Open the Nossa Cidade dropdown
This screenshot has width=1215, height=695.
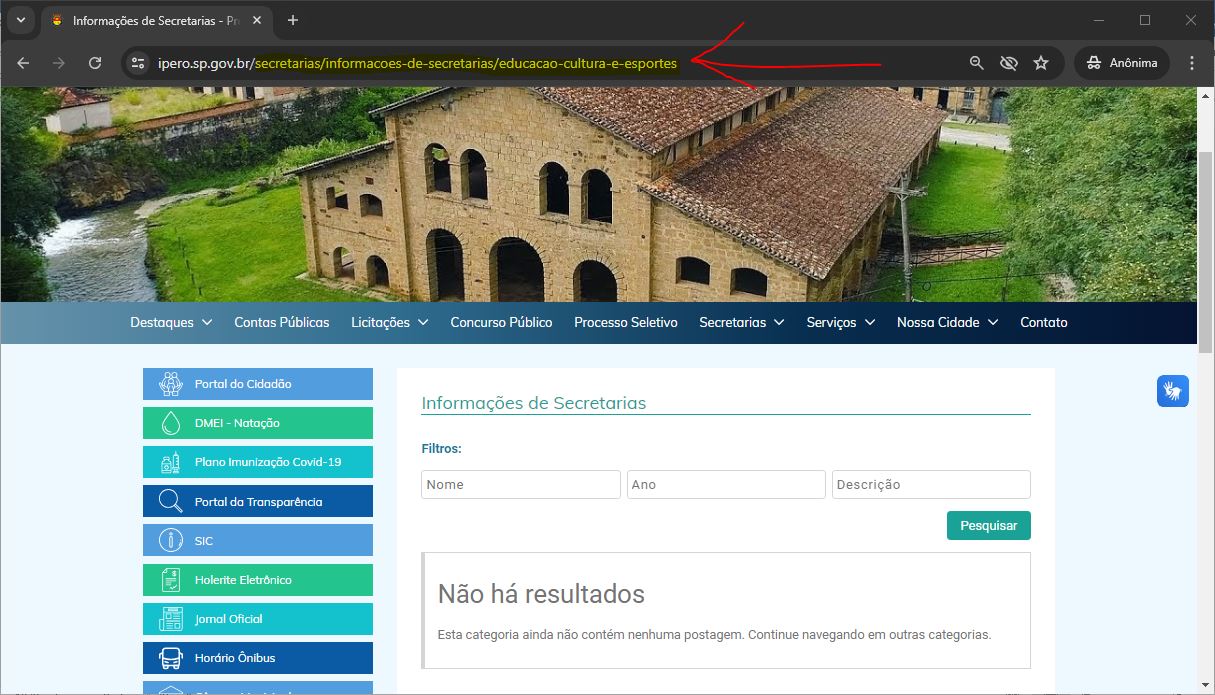click(x=947, y=322)
